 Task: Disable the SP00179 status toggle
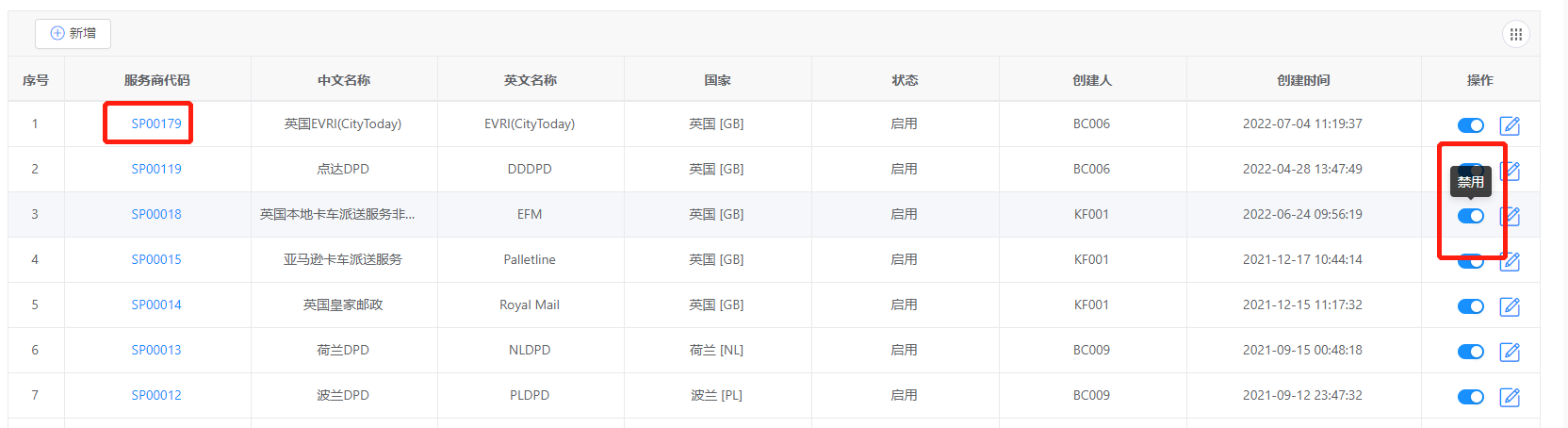1471,125
